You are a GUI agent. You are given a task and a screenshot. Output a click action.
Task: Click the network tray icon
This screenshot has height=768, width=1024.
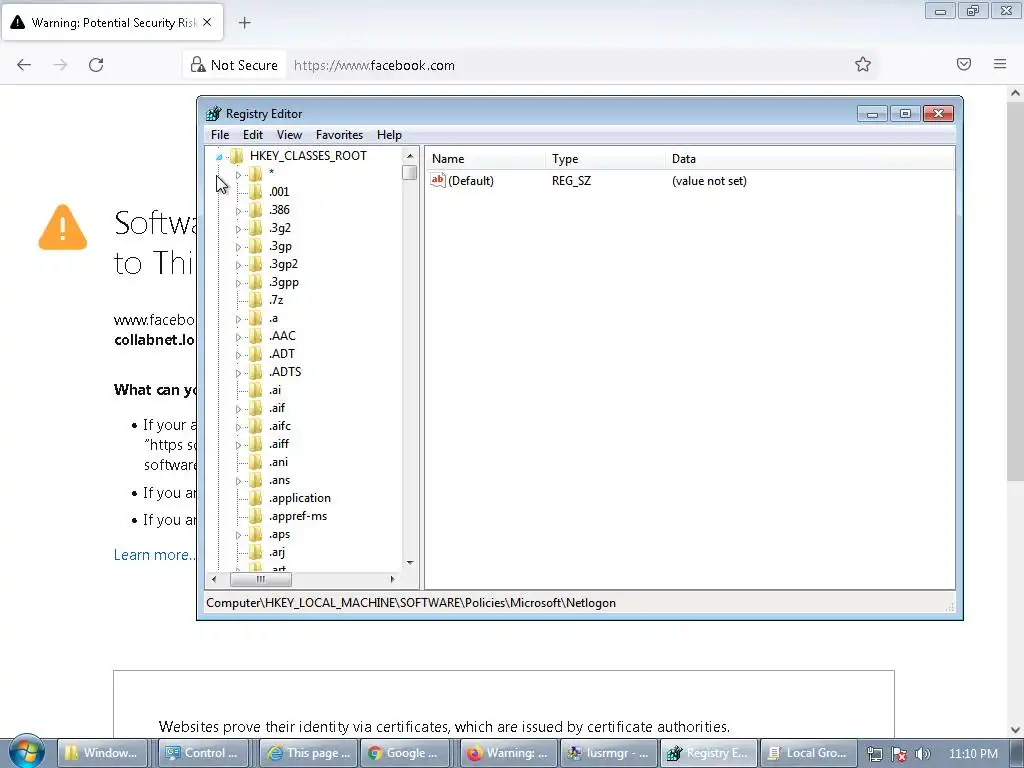coord(874,754)
